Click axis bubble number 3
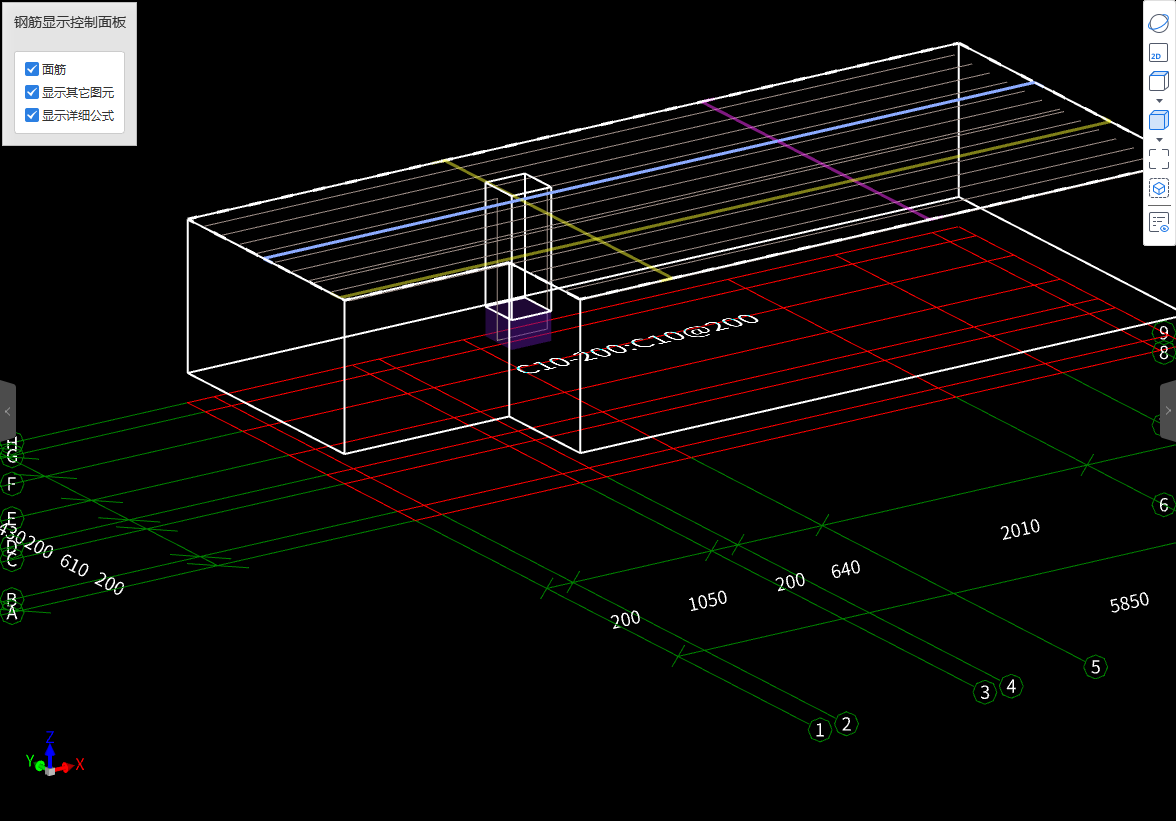 tap(985, 692)
